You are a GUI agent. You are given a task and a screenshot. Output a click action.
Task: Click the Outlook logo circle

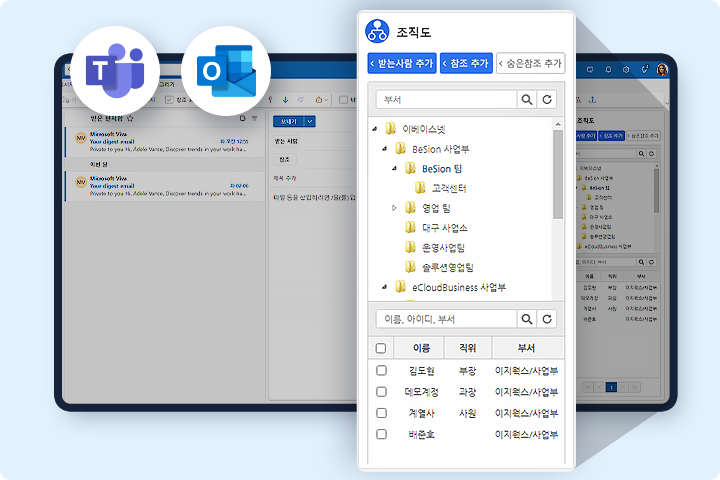coord(226,71)
